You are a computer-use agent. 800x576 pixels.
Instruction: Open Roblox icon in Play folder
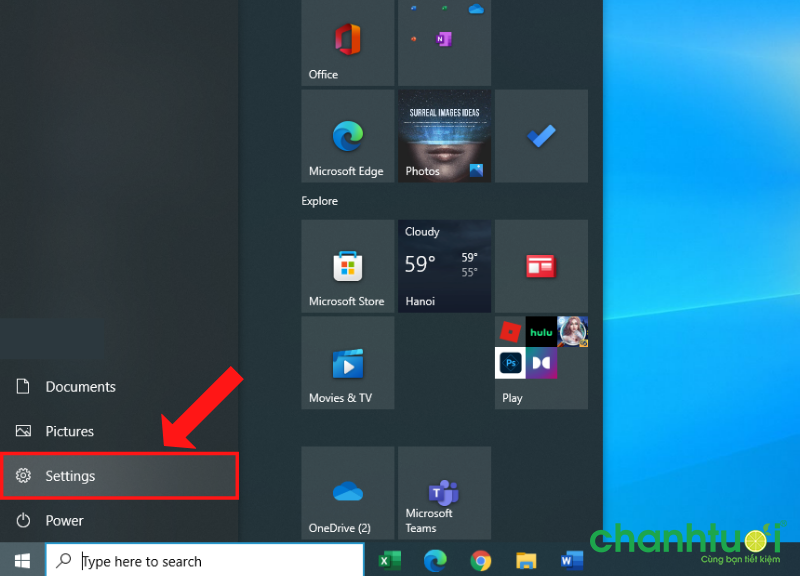[x=510, y=332]
